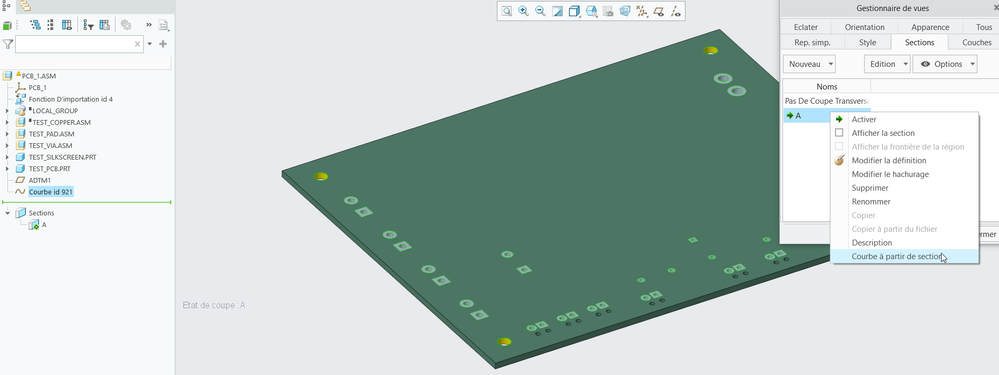This screenshot has width=999, height=375.
Task: Click the green model cube icon
Action: [x=7, y=25]
